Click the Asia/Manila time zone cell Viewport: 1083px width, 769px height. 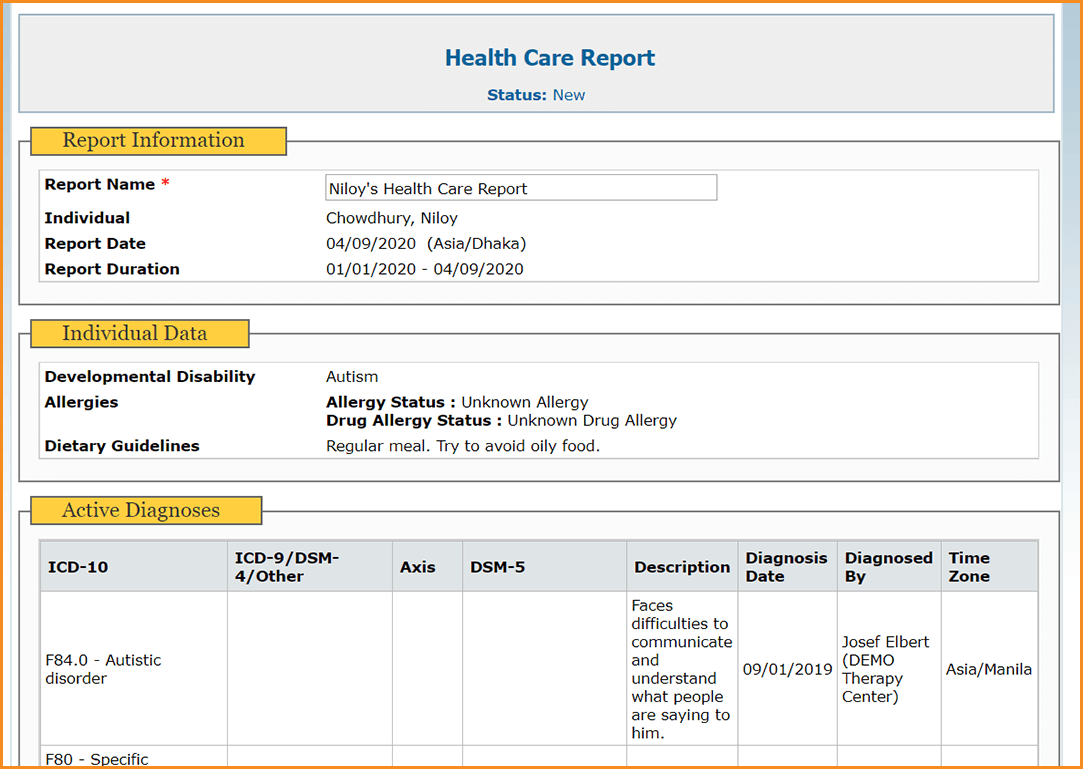[989, 669]
